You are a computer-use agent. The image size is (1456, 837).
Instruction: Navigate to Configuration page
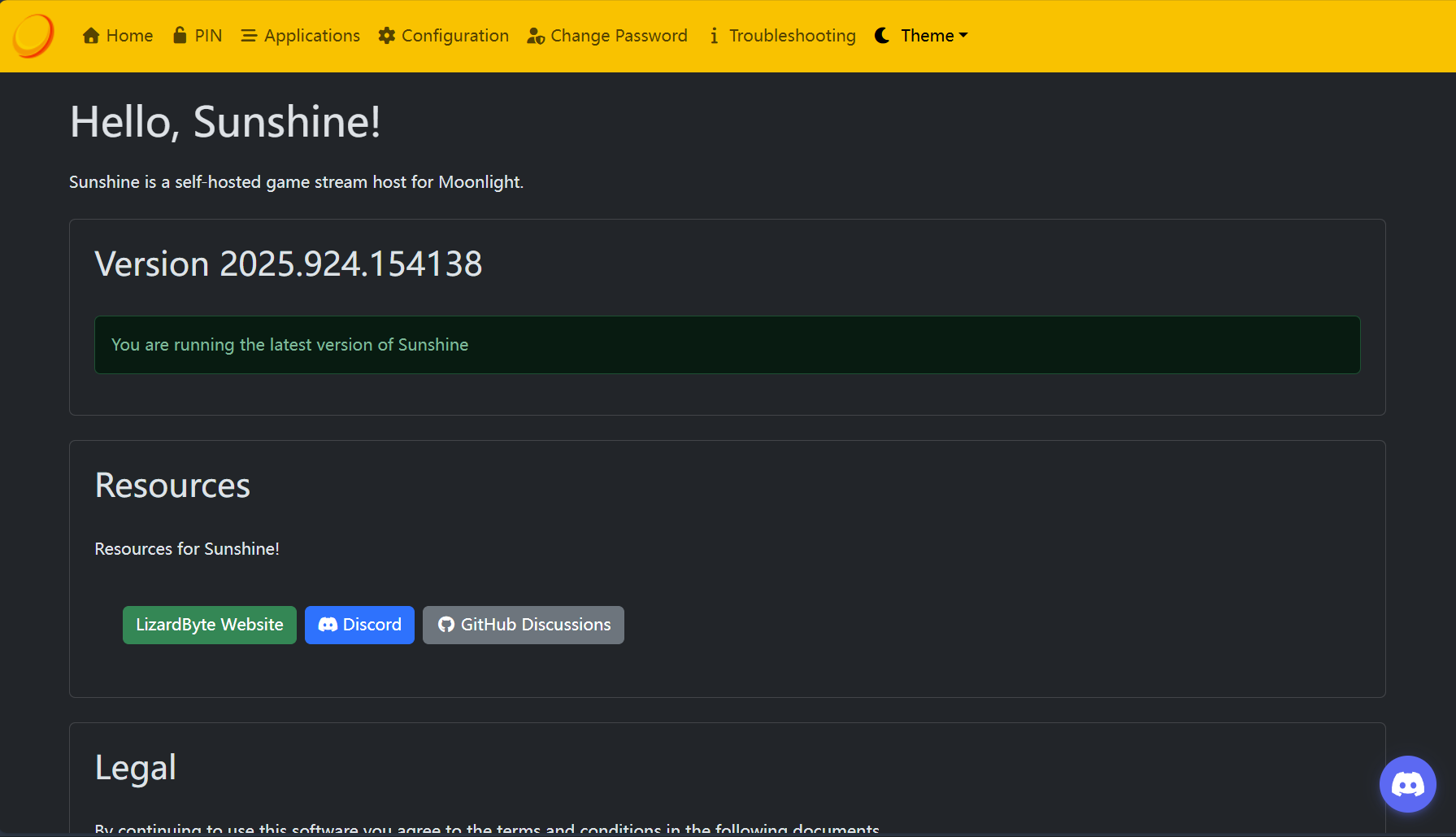[454, 36]
